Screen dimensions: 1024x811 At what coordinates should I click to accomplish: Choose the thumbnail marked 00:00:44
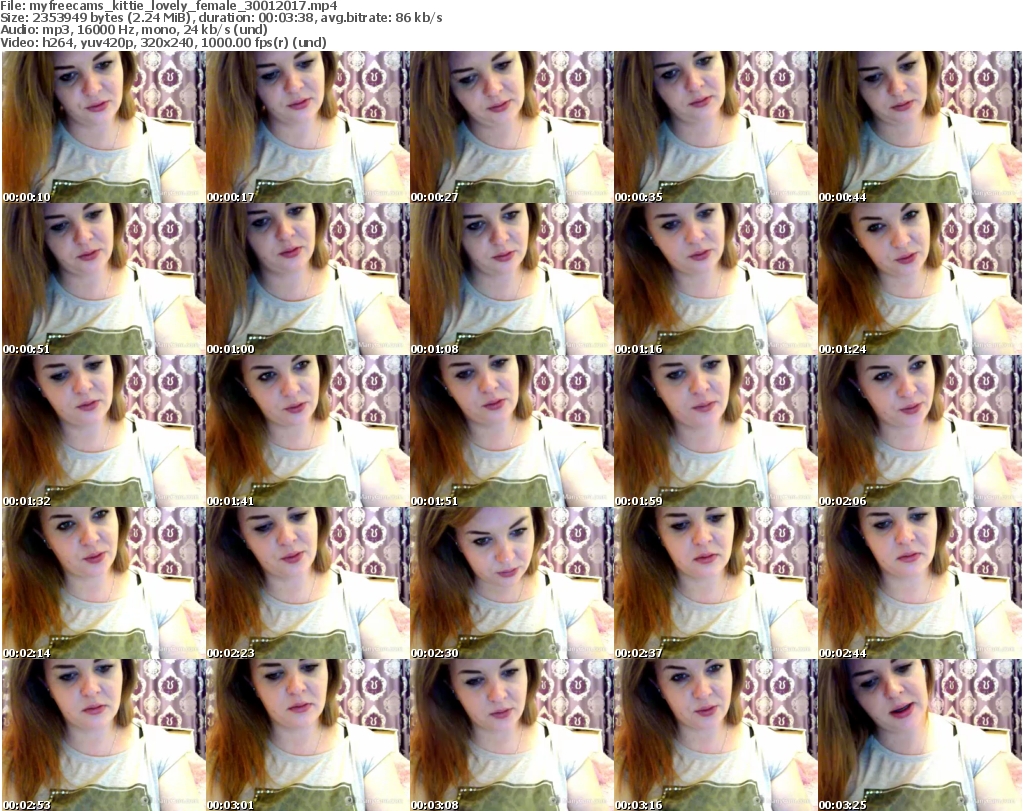(920, 127)
